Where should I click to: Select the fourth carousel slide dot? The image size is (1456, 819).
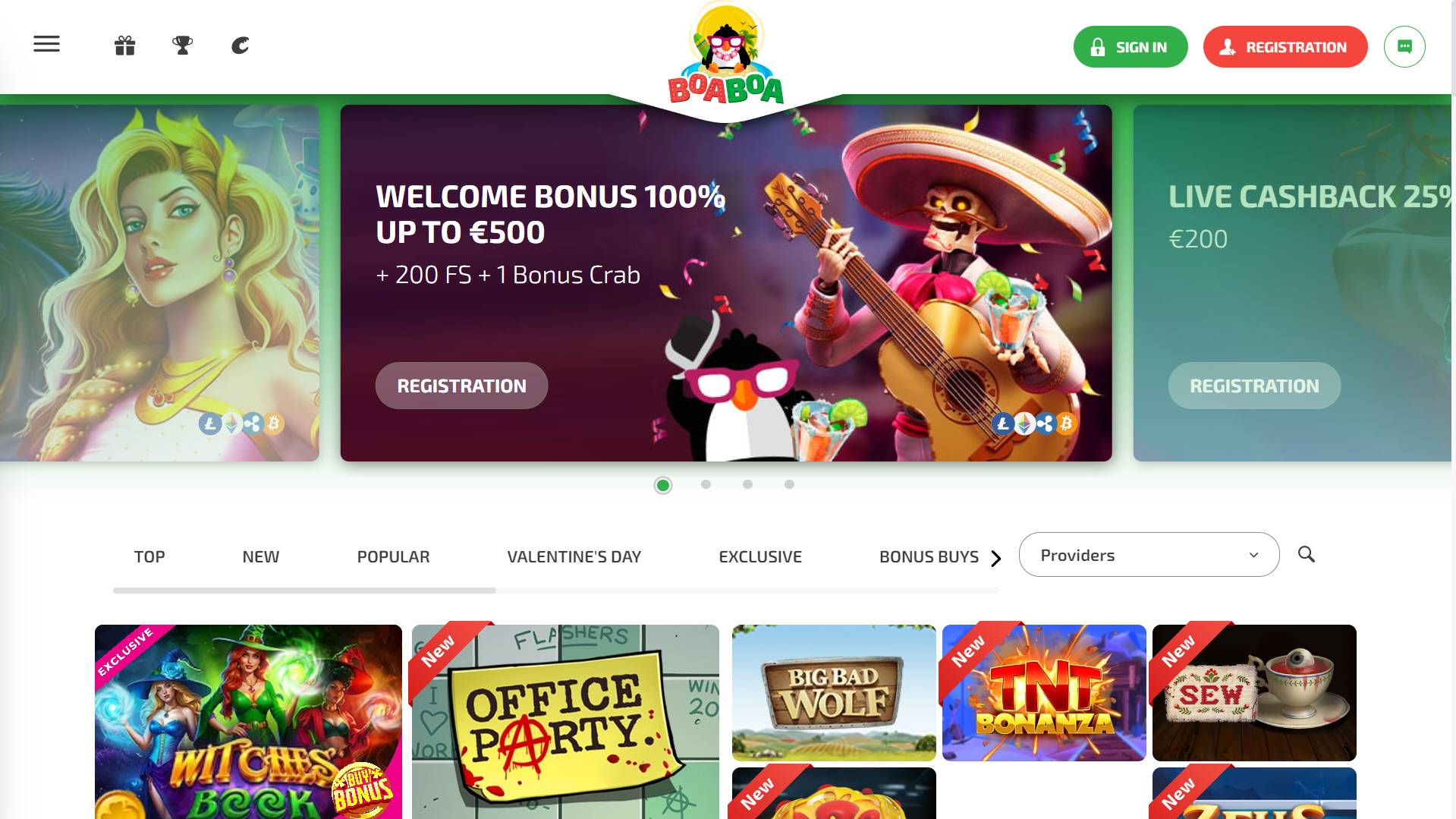[789, 484]
